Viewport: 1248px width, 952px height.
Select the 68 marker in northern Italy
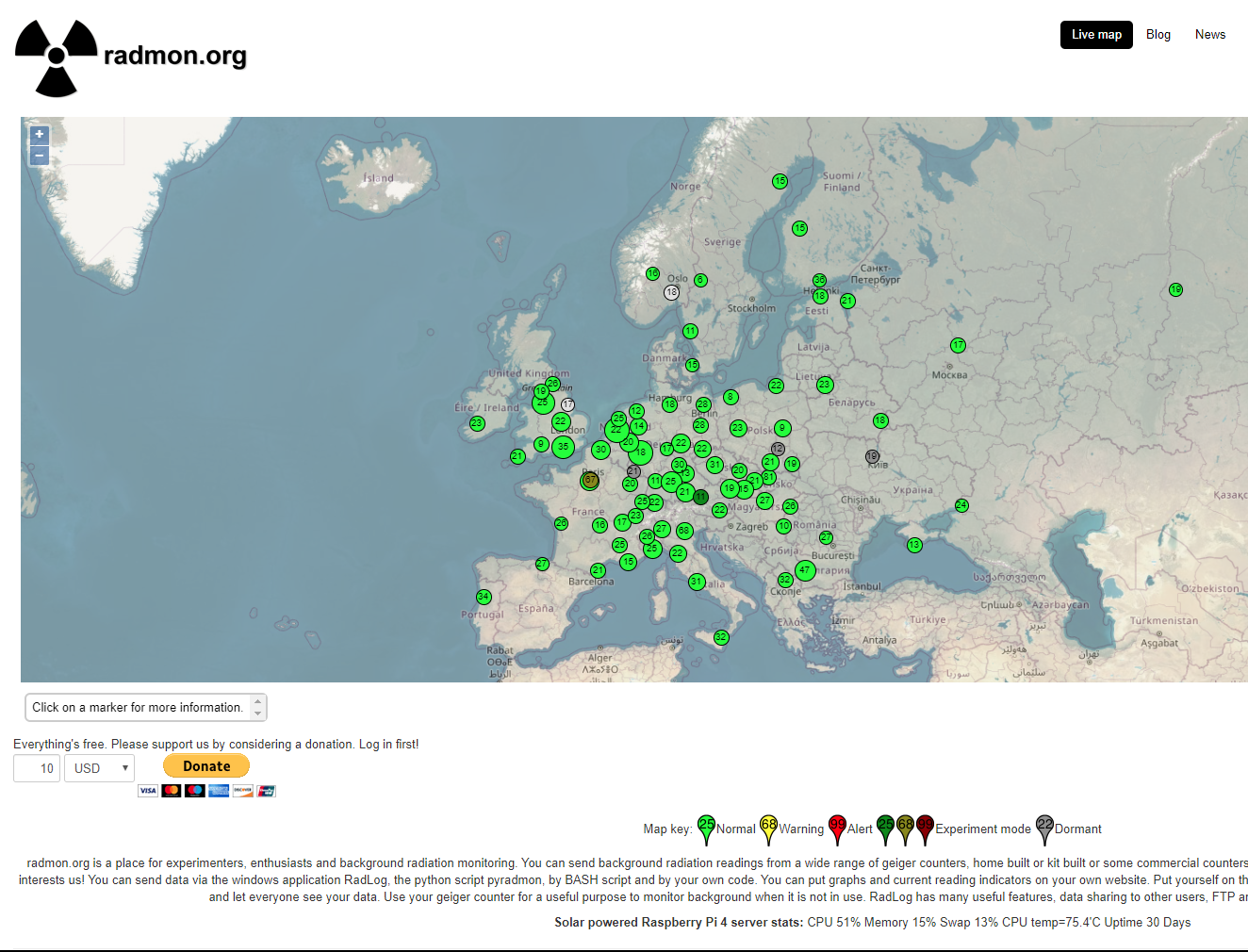[684, 531]
